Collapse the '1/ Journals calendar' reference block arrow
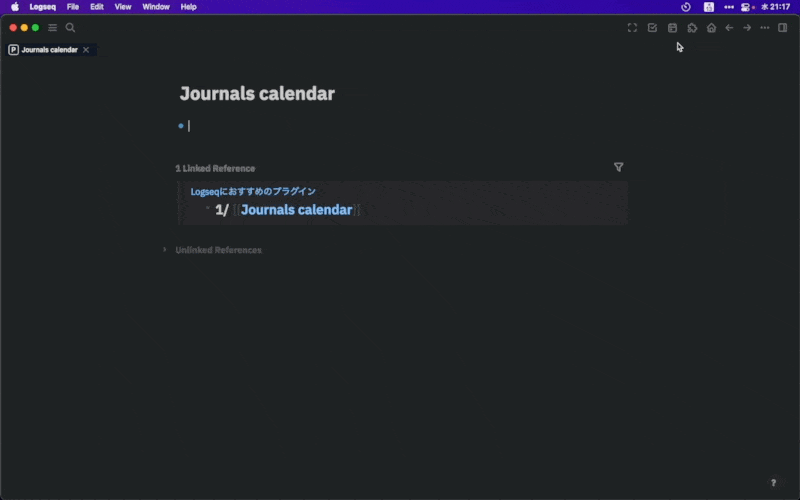Screen dimensions: 800x500 coord(208,208)
